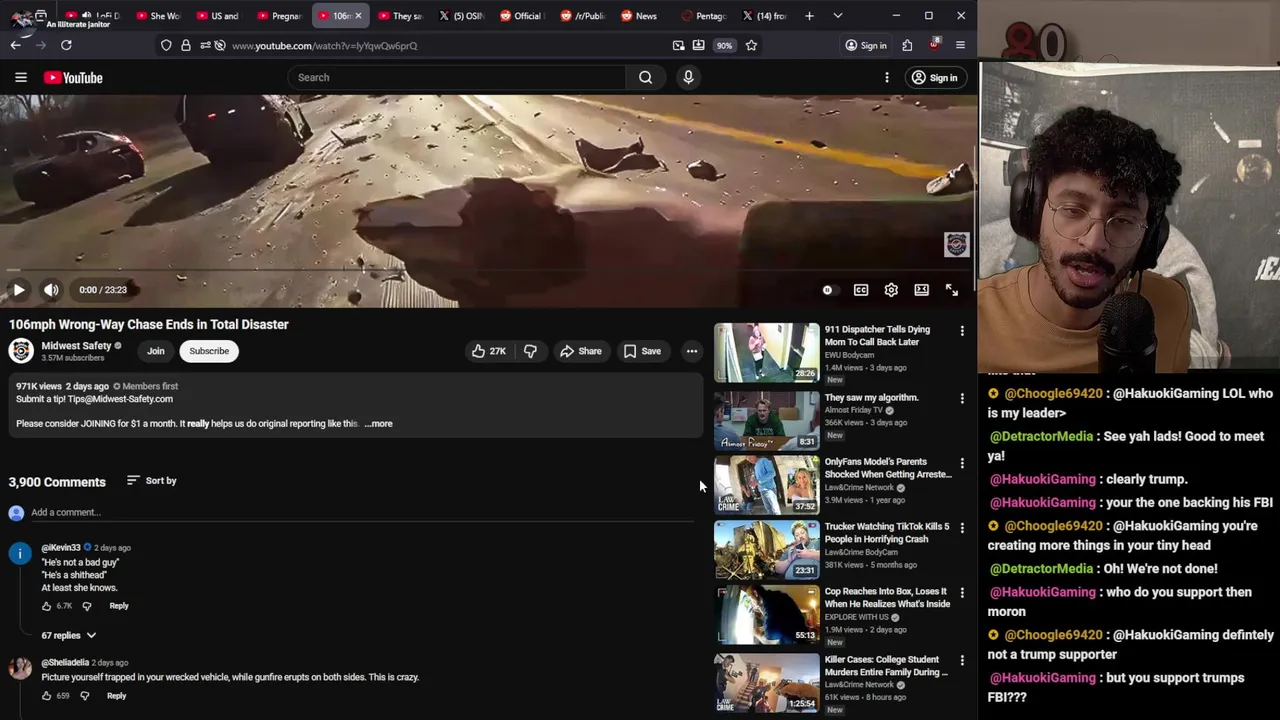Viewport: 1280px width, 720px height.
Task: Expand description with ...more
Action: pos(378,423)
